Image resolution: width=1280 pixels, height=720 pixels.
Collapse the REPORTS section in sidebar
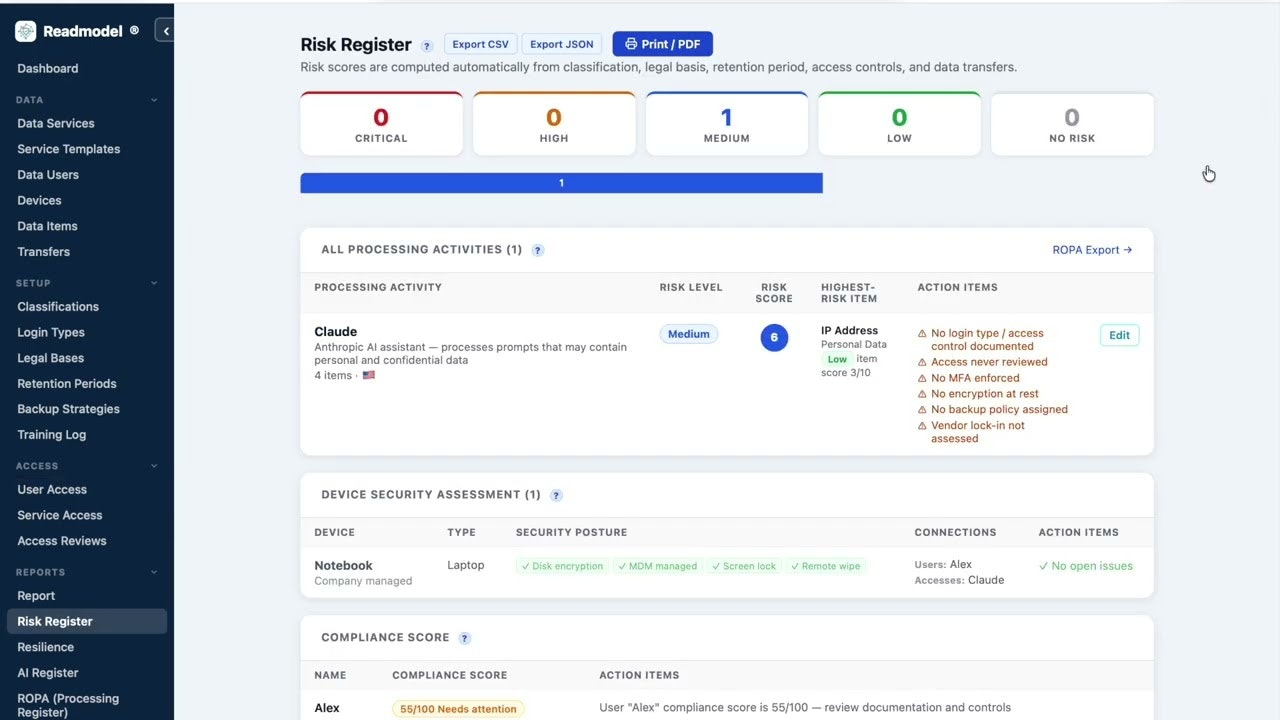coord(154,572)
